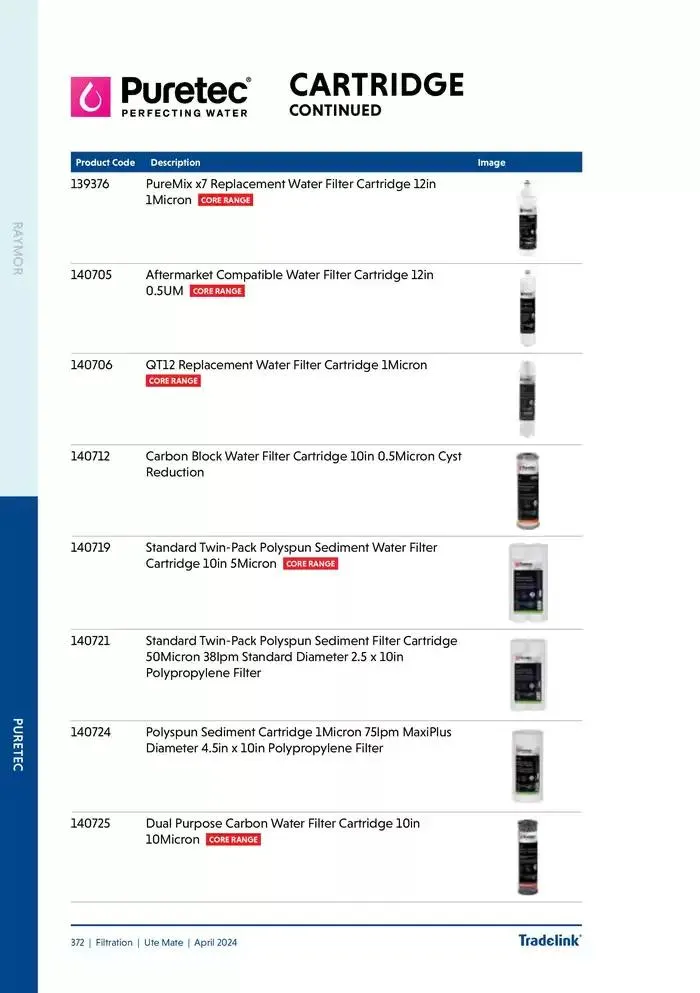This screenshot has width=700, height=993.
Task: Click the CORE RANGE badge on 140719
Action: pos(310,564)
